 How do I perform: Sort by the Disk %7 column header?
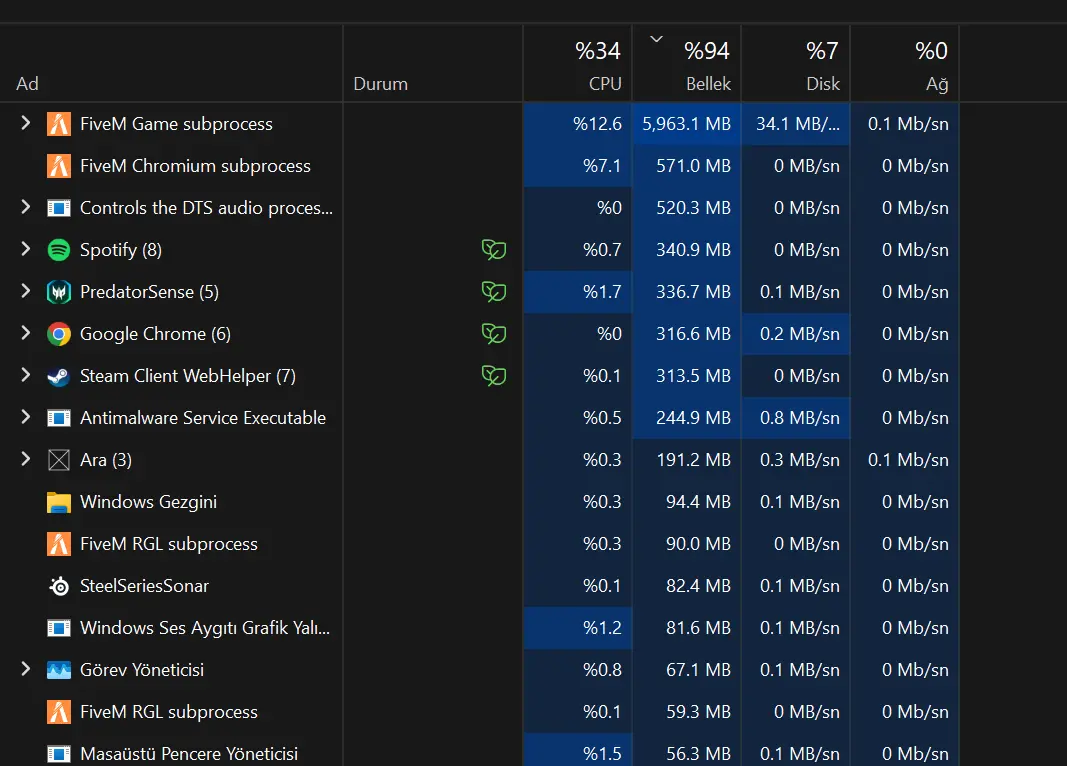pos(795,64)
